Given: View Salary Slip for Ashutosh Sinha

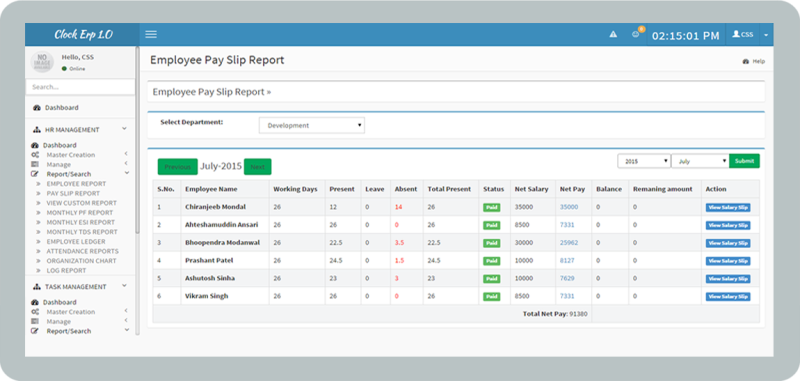Looking at the screenshot, I should tap(728, 279).
